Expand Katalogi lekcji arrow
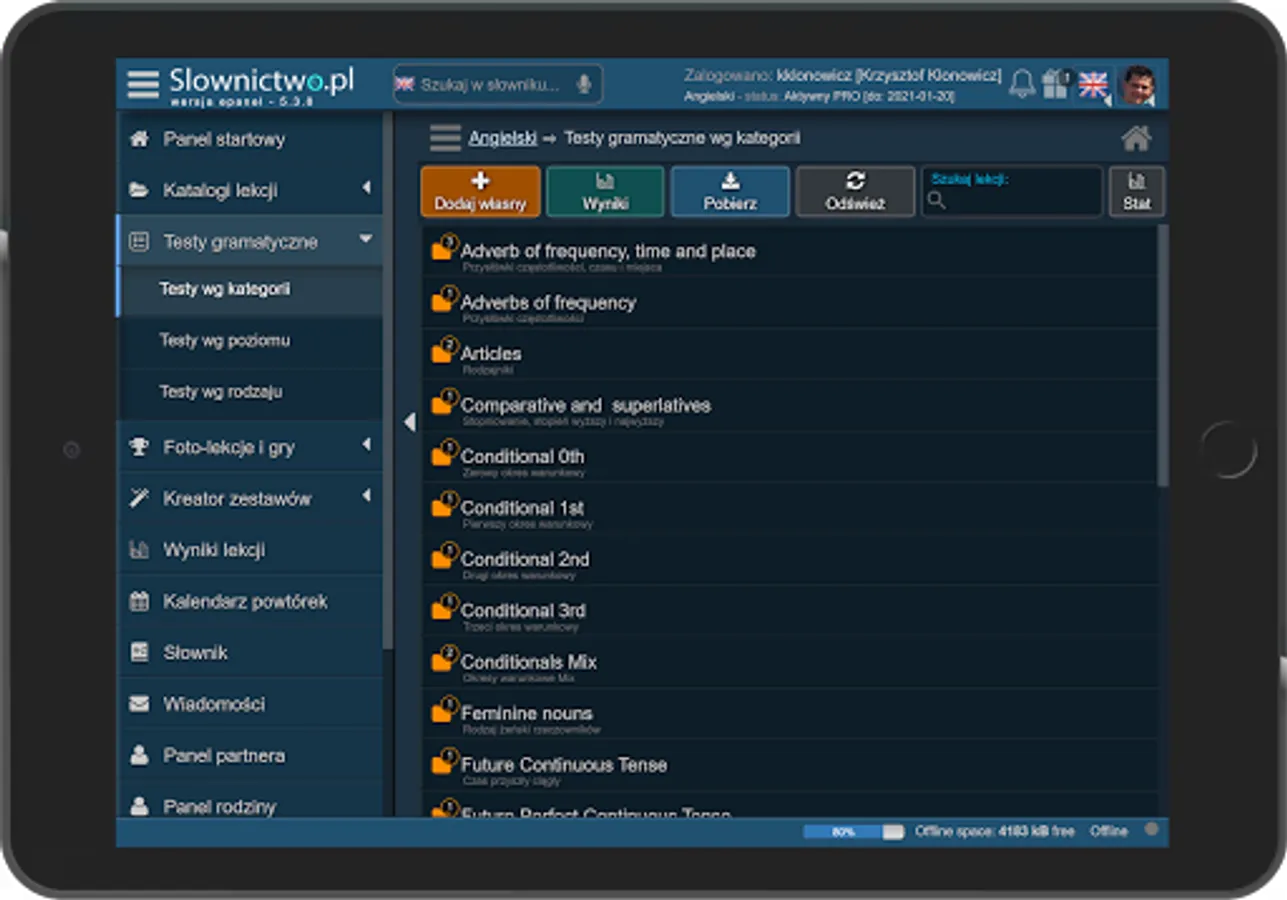Image resolution: width=1287 pixels, height=900 pixels. click(x=366, y=189)
